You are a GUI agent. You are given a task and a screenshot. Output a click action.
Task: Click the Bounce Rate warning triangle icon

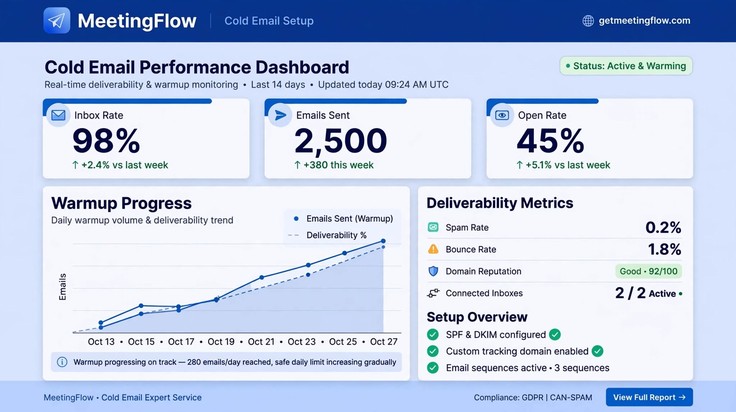click(x=433, y=249)
